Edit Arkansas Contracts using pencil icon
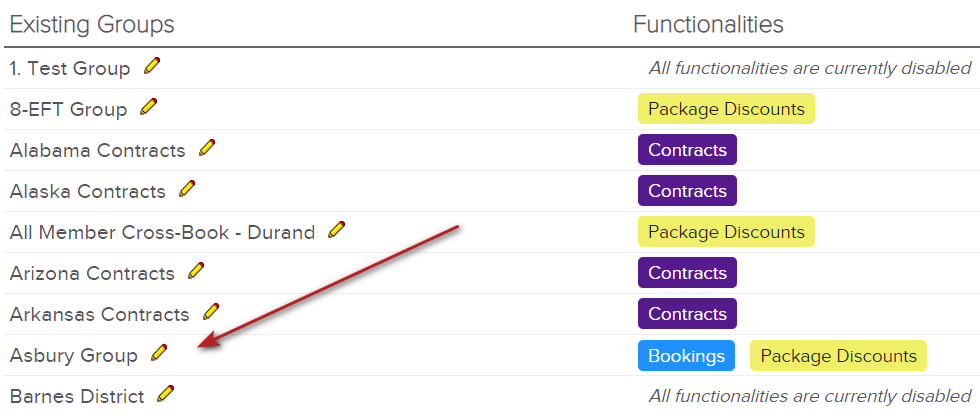This screenshot has width=980, height=416. (211, 312)
